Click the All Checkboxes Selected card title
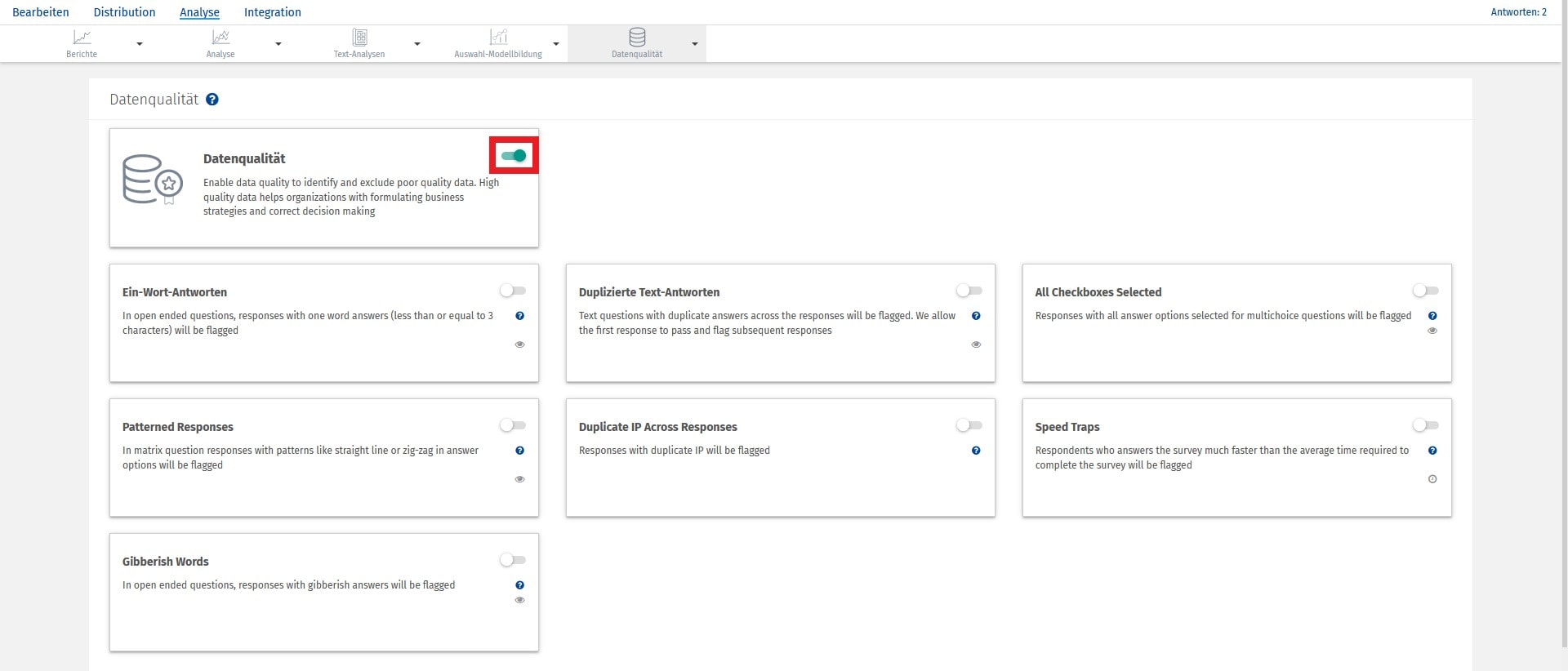The image size is (1568, 671). coord(1098,292)
